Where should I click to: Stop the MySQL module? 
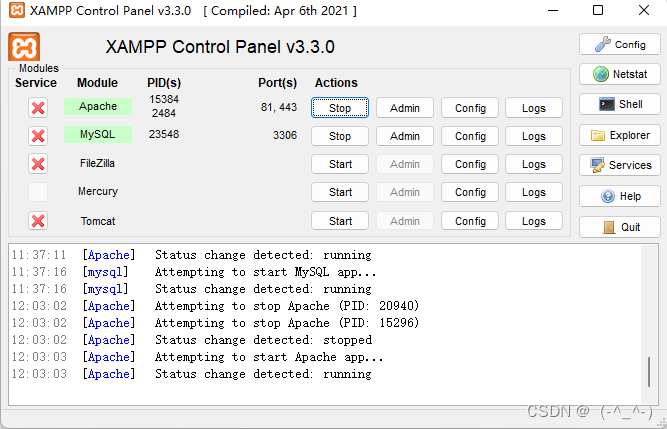[x=340, y=136]
